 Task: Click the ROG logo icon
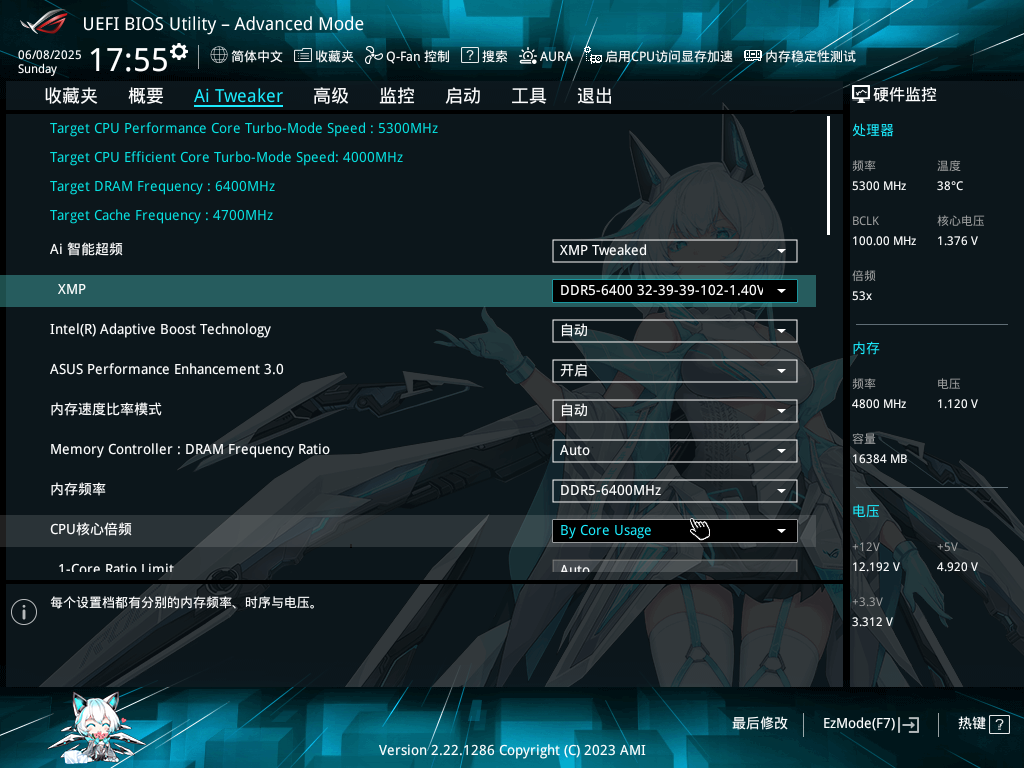(44, 22)
